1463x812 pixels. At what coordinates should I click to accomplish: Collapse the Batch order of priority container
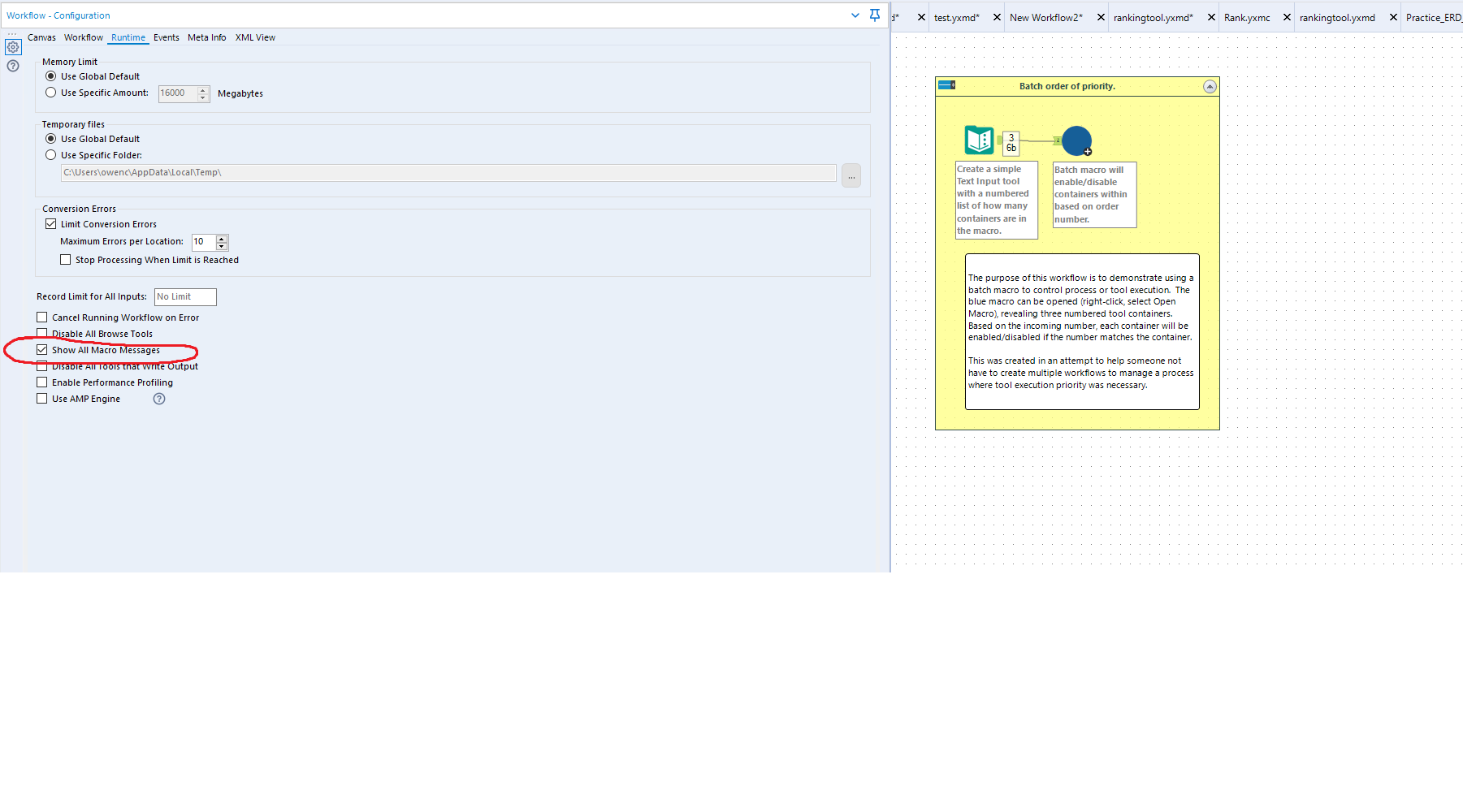pyautogui.click(x=1210, y=86)
